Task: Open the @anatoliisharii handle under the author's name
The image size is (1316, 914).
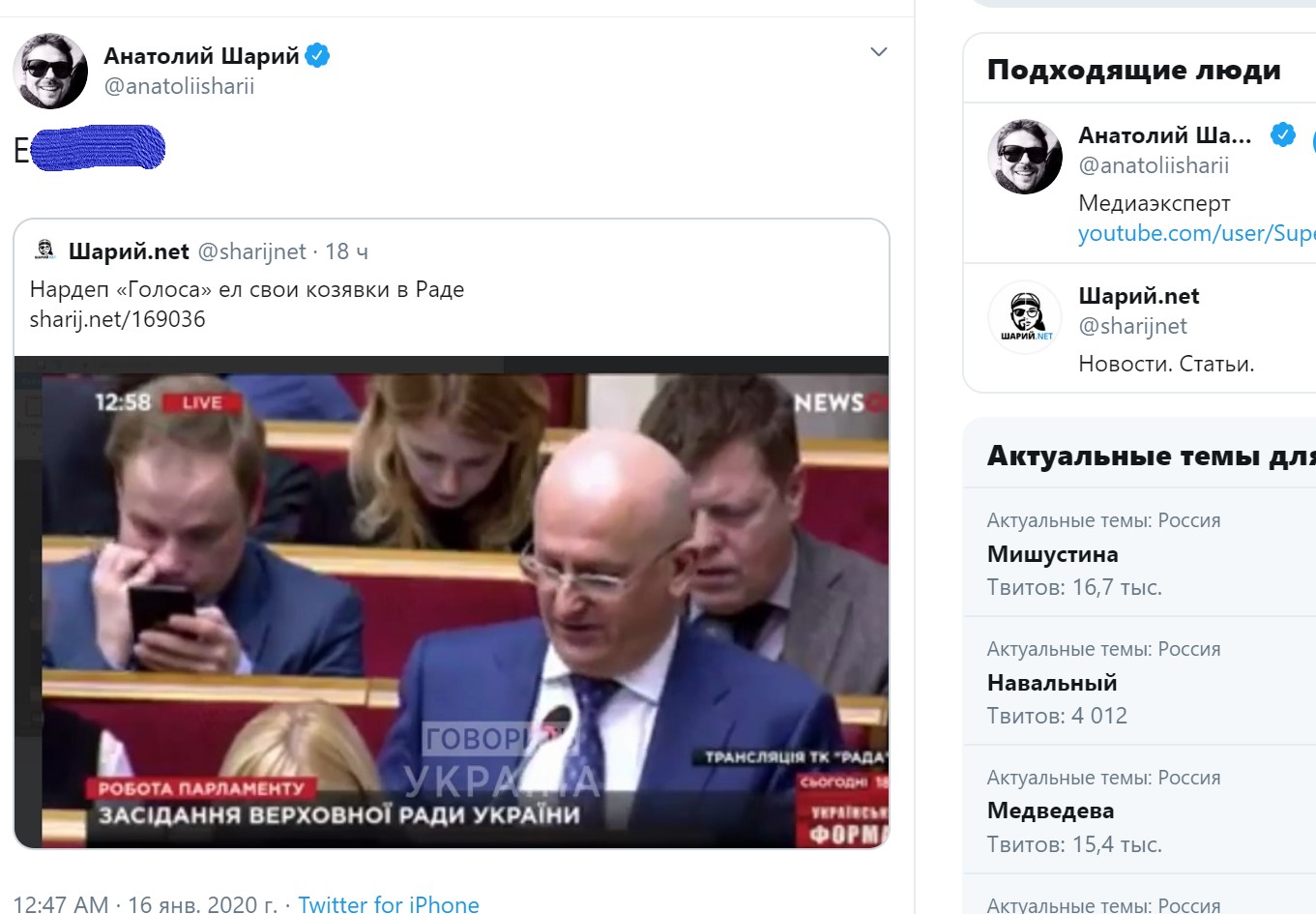Action: point(179,86)
